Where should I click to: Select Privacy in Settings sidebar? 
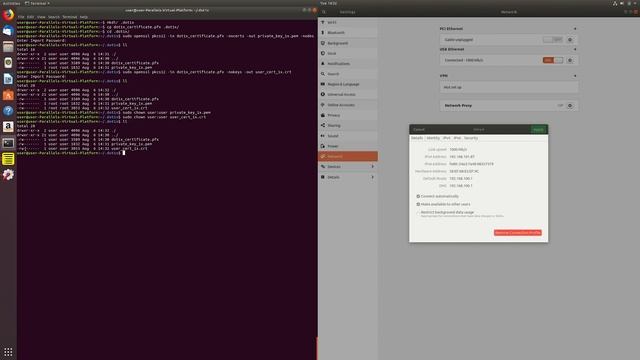coord(348,115)
